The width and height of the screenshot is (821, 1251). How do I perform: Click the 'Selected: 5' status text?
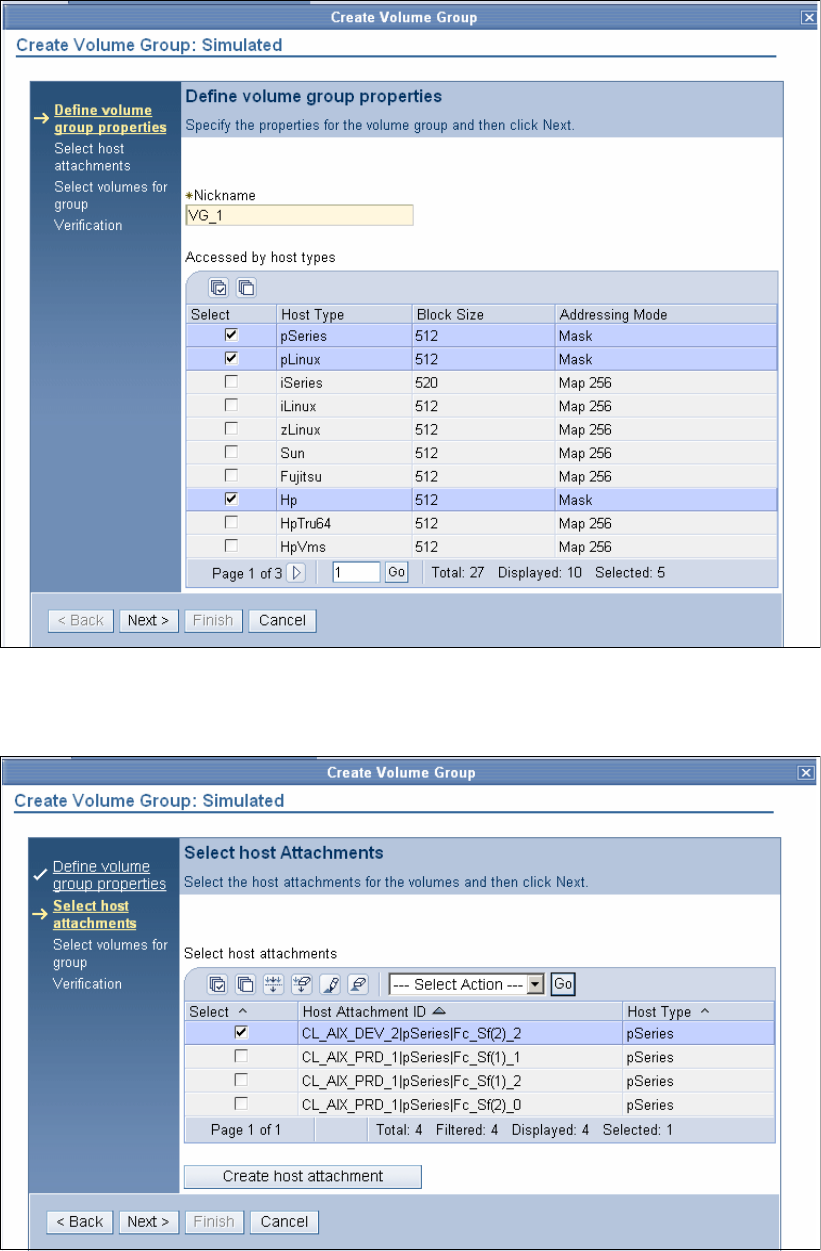[630, 573]
